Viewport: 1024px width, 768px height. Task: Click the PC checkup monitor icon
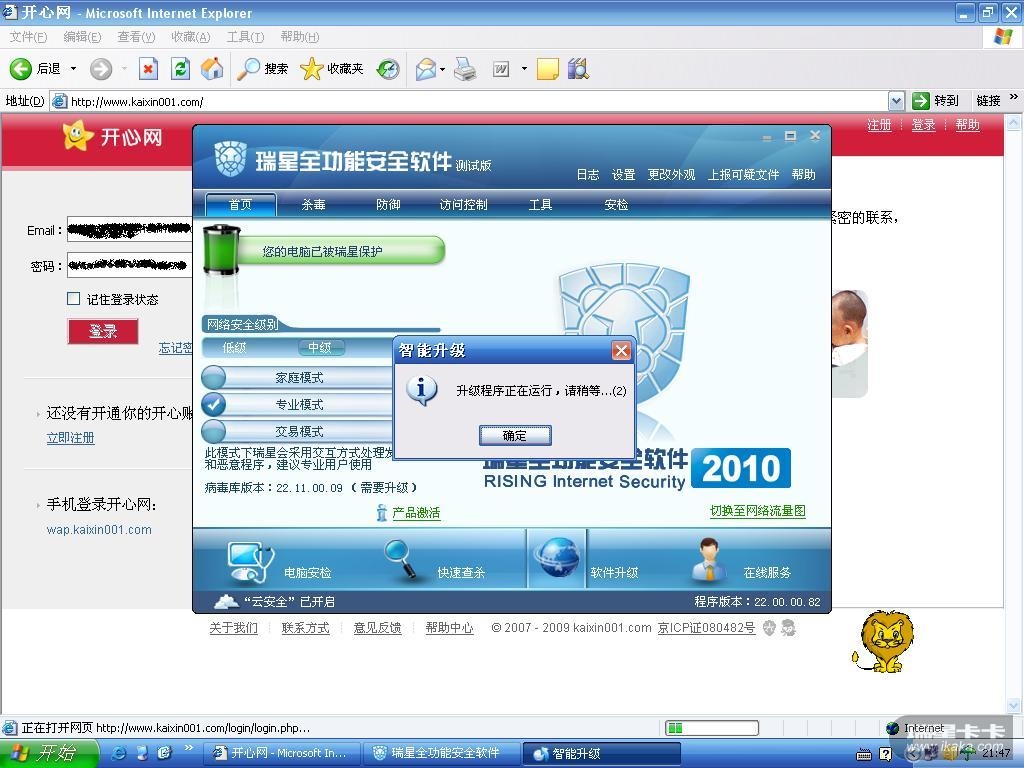point(250,562)
